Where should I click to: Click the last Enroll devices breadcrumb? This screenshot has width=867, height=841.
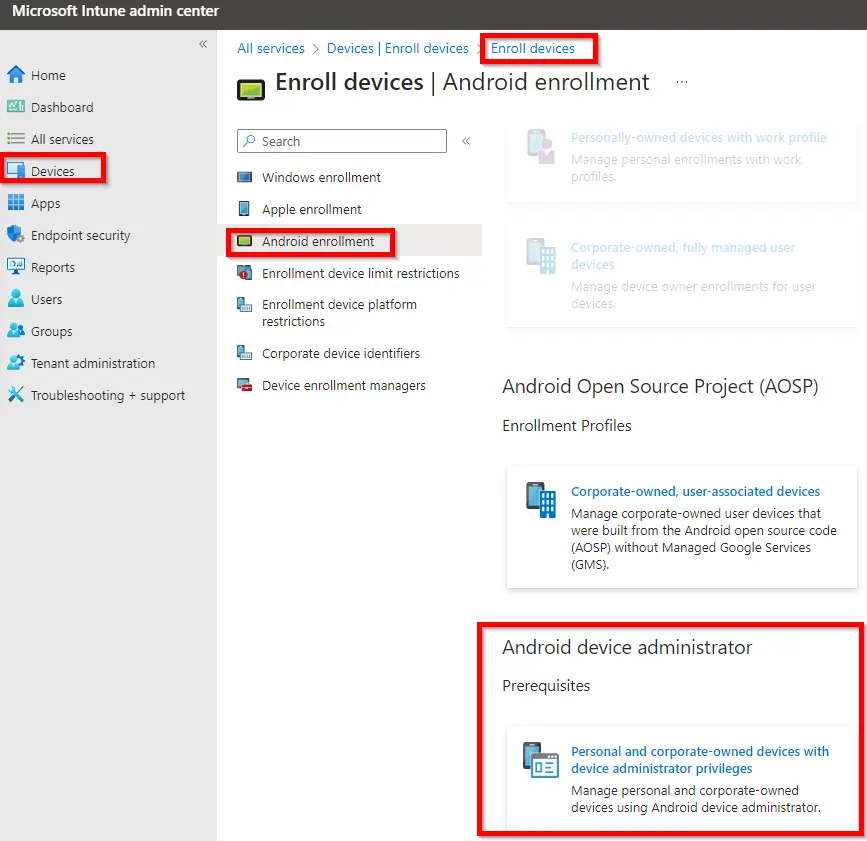(532, 49)
